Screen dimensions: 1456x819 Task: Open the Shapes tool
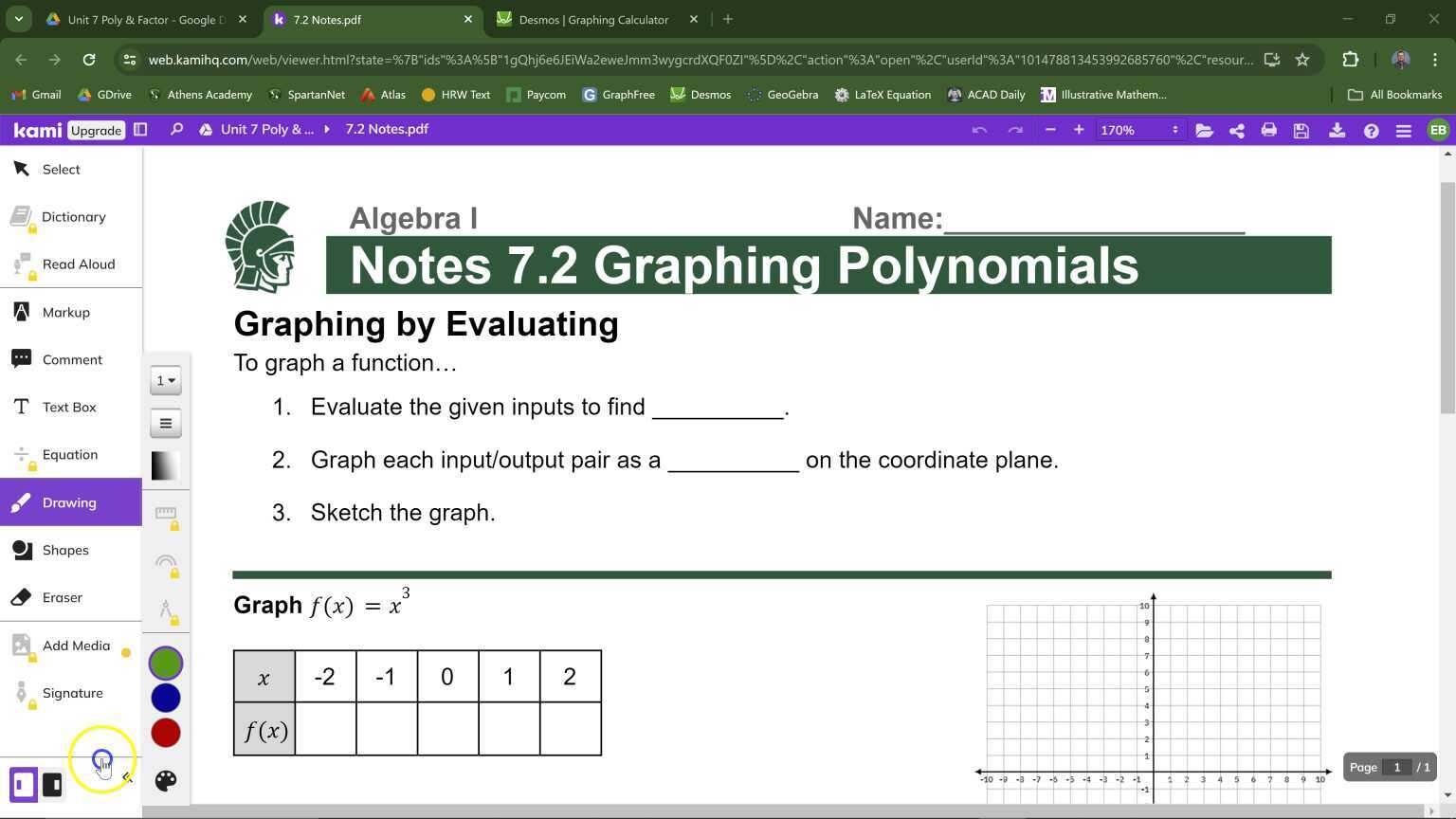coord(65,550)
